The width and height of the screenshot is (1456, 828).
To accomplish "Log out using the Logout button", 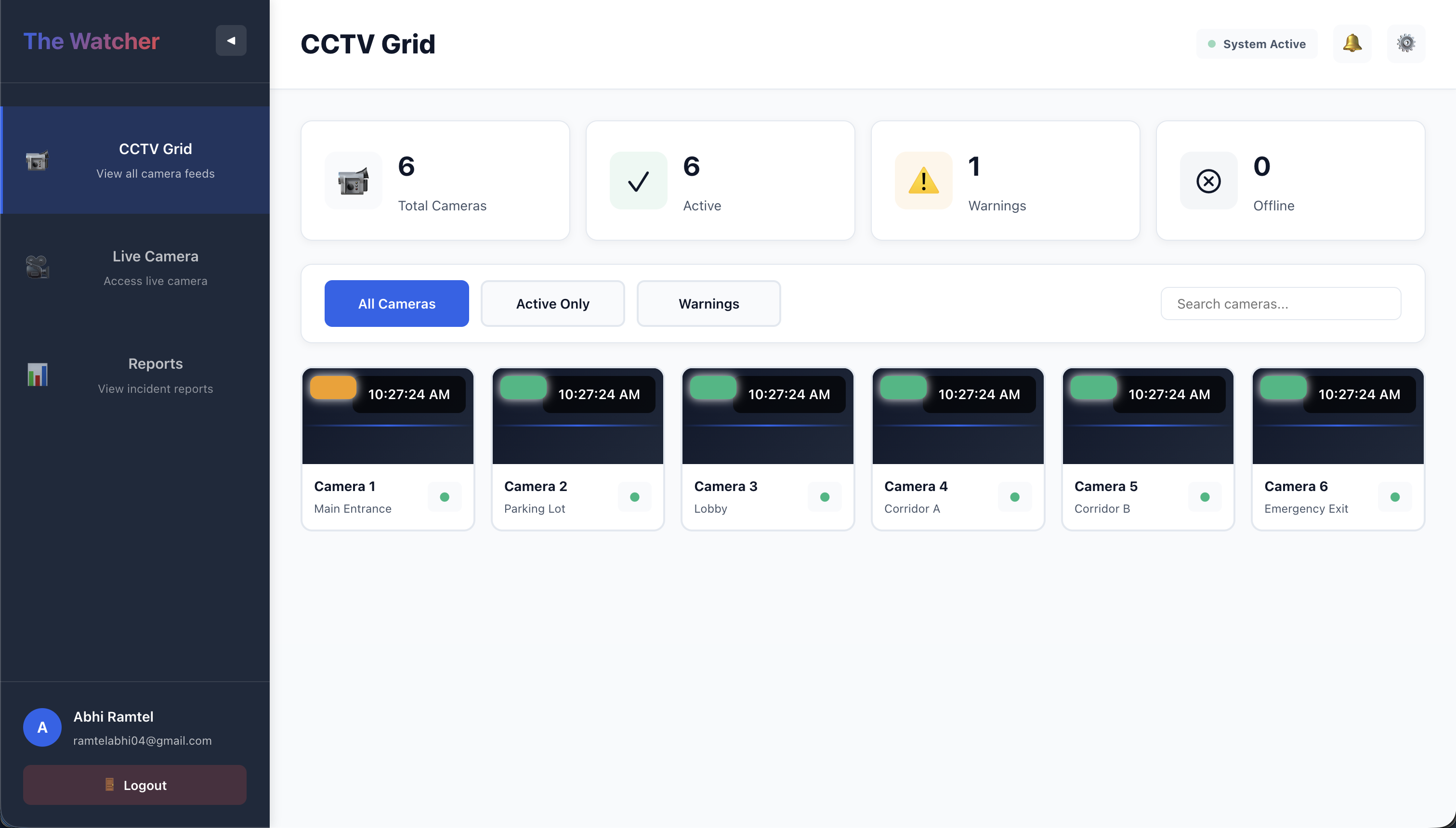I will (x=134, y=785).
